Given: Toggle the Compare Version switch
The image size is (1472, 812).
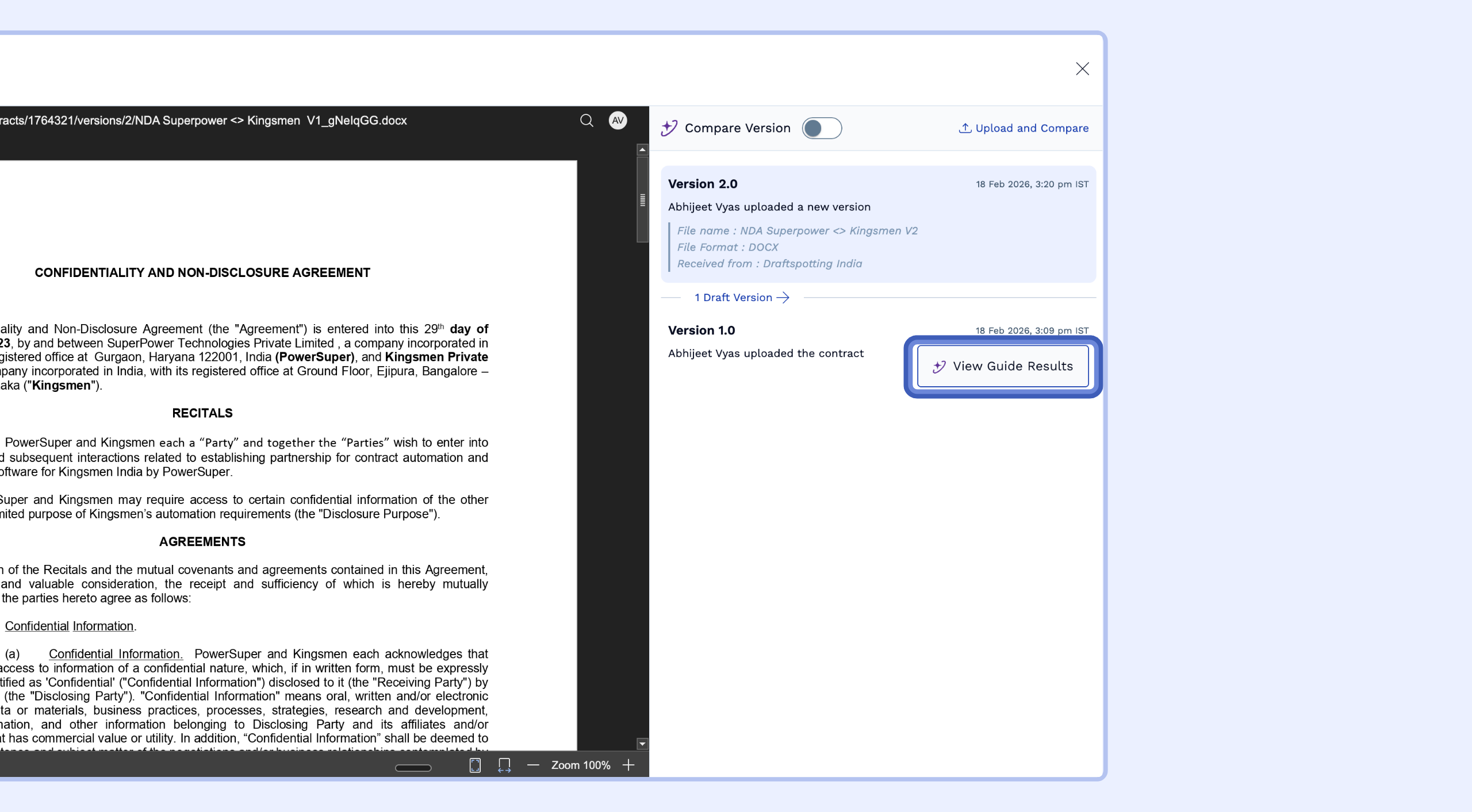Looking at the screenshot, I should pos(822,128).
